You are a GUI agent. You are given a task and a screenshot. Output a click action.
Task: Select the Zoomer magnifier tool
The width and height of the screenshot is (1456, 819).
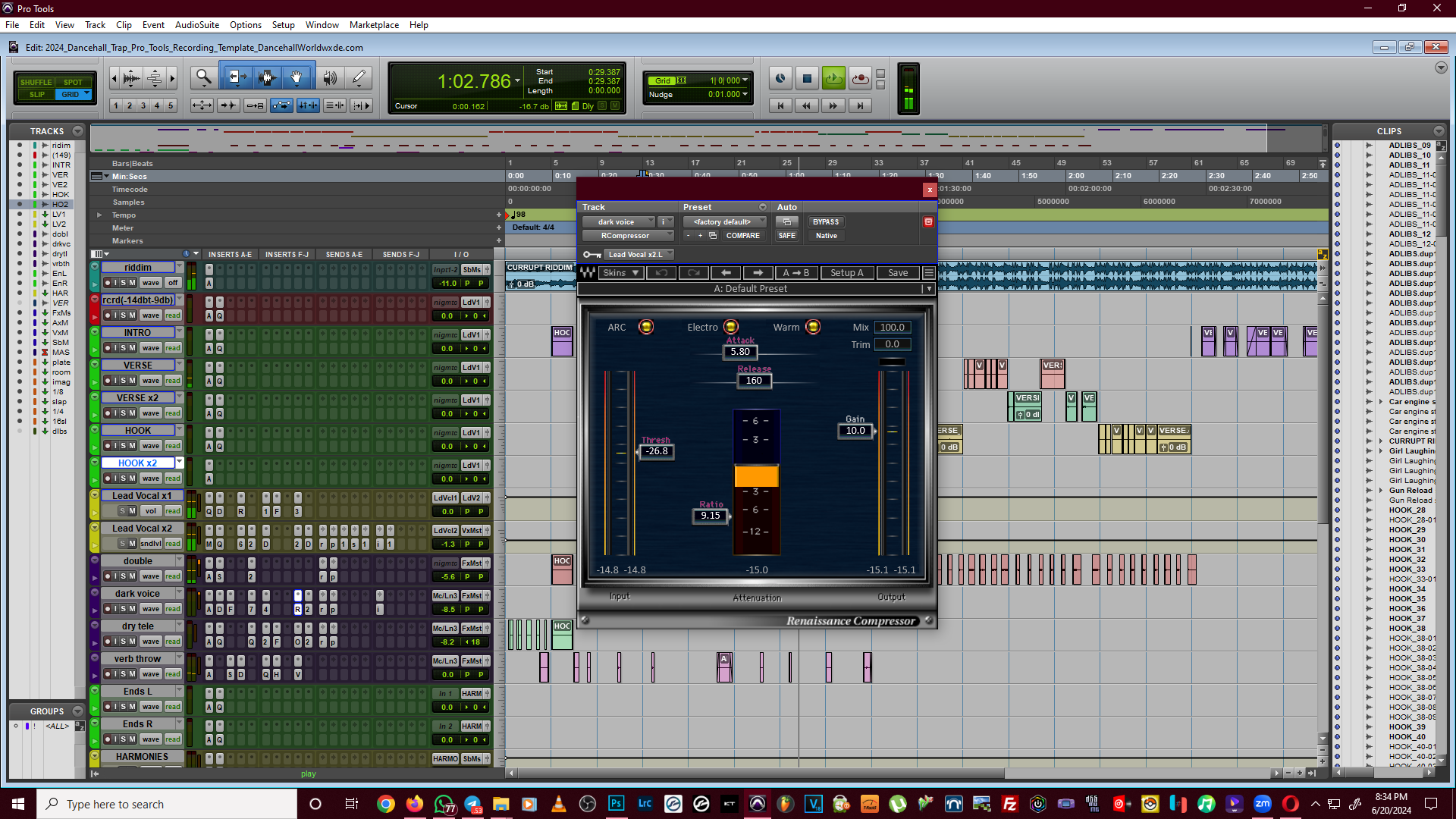click(x=203, y=77)
